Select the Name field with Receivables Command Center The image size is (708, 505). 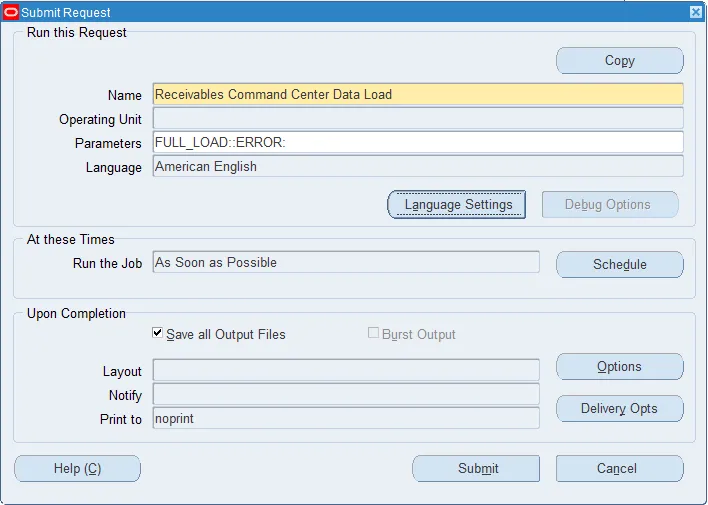418,94
